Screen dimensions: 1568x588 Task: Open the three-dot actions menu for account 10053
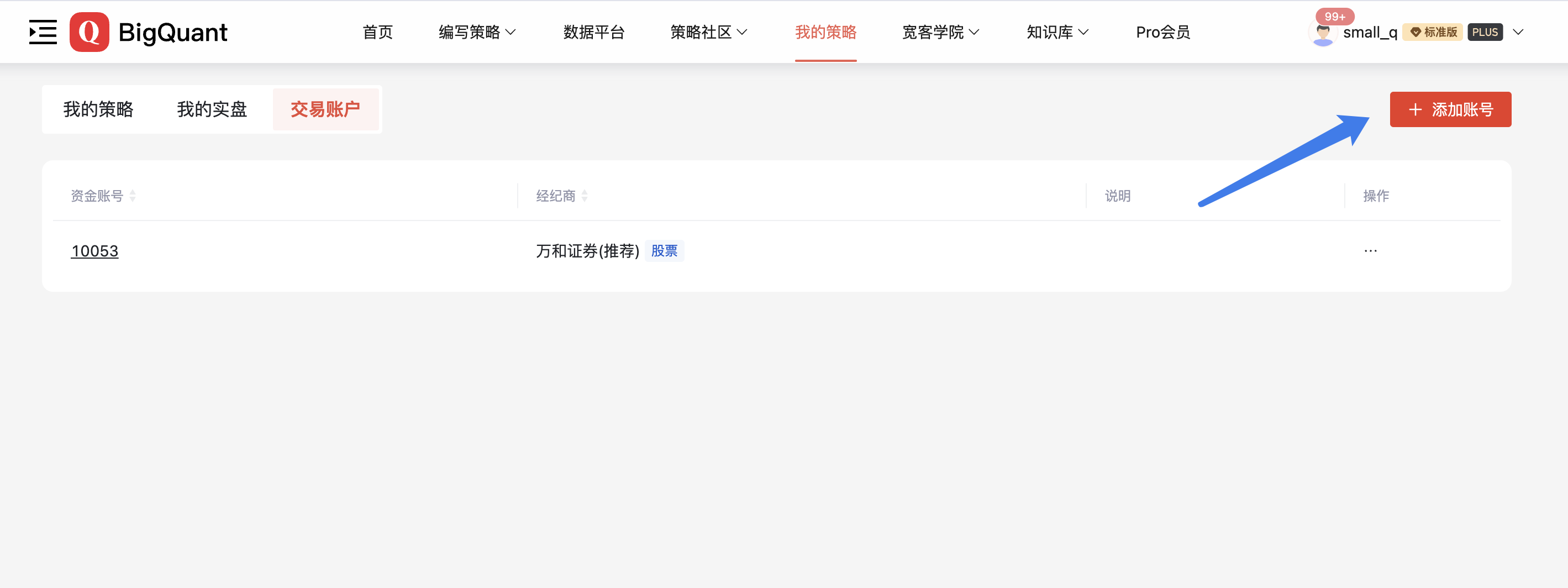(x=1370, y=251)
